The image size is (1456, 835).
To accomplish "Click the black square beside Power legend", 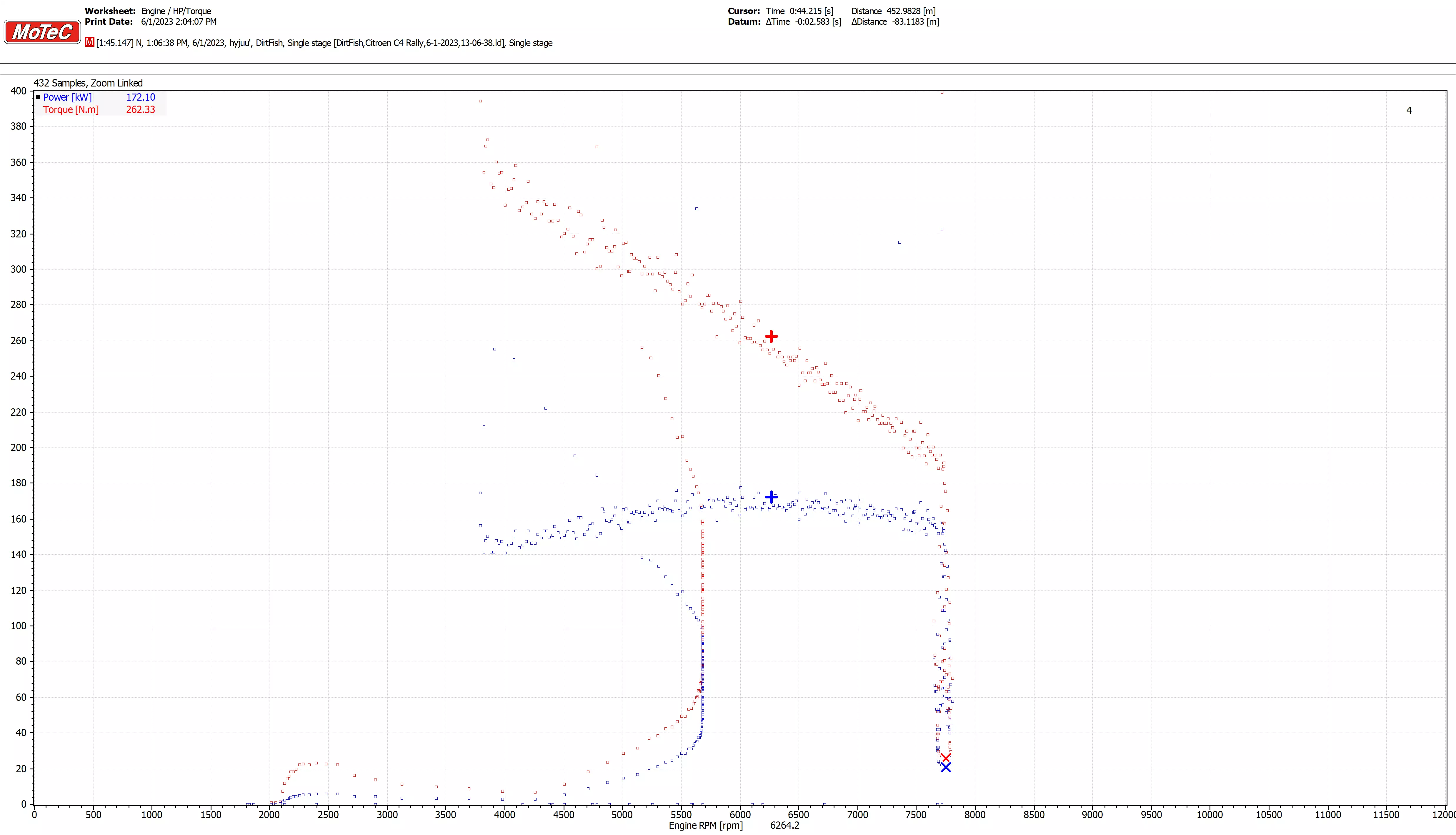I will (x=38, y=97).
